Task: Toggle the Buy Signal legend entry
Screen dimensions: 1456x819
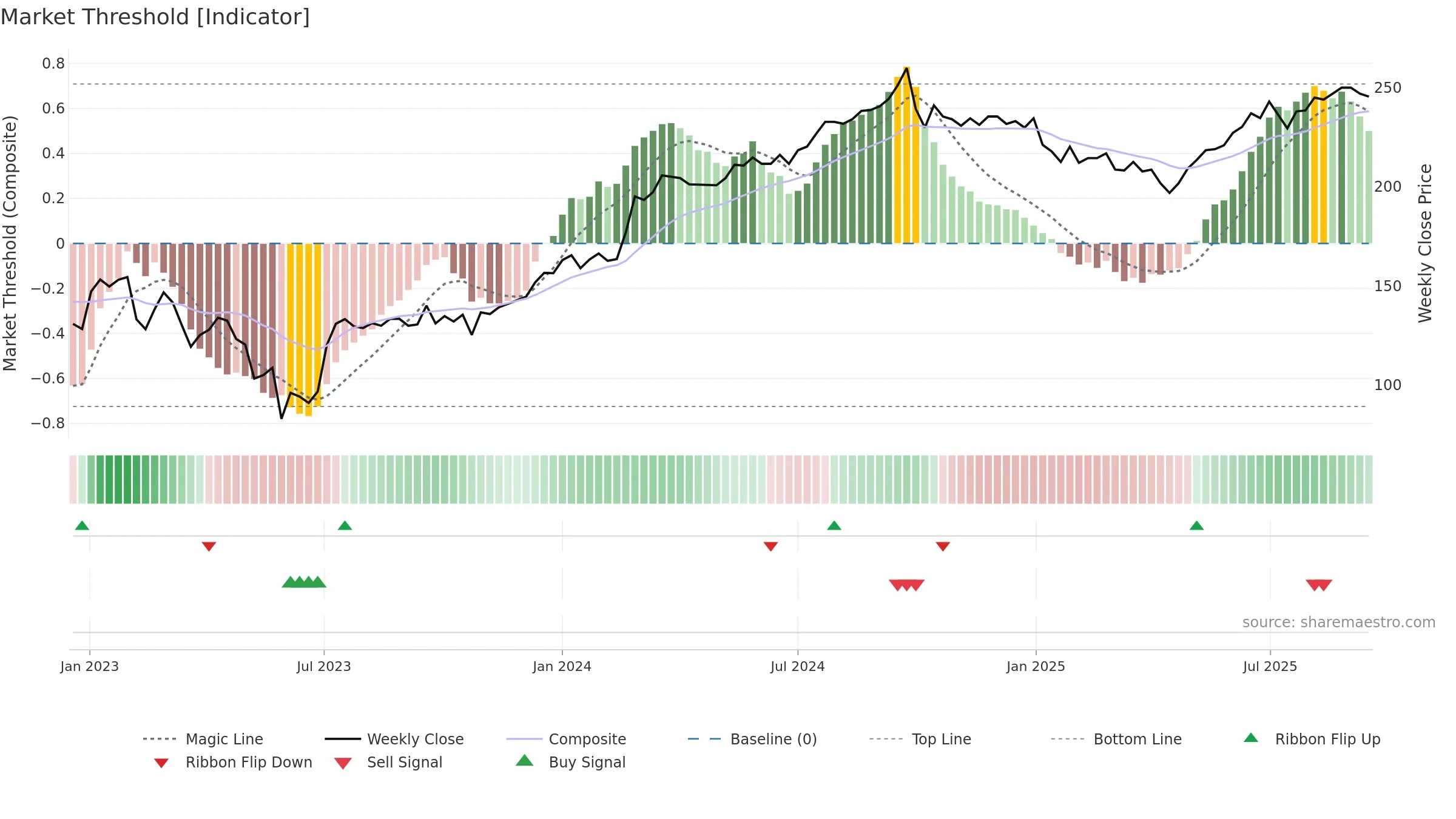Action: (570, 762)
